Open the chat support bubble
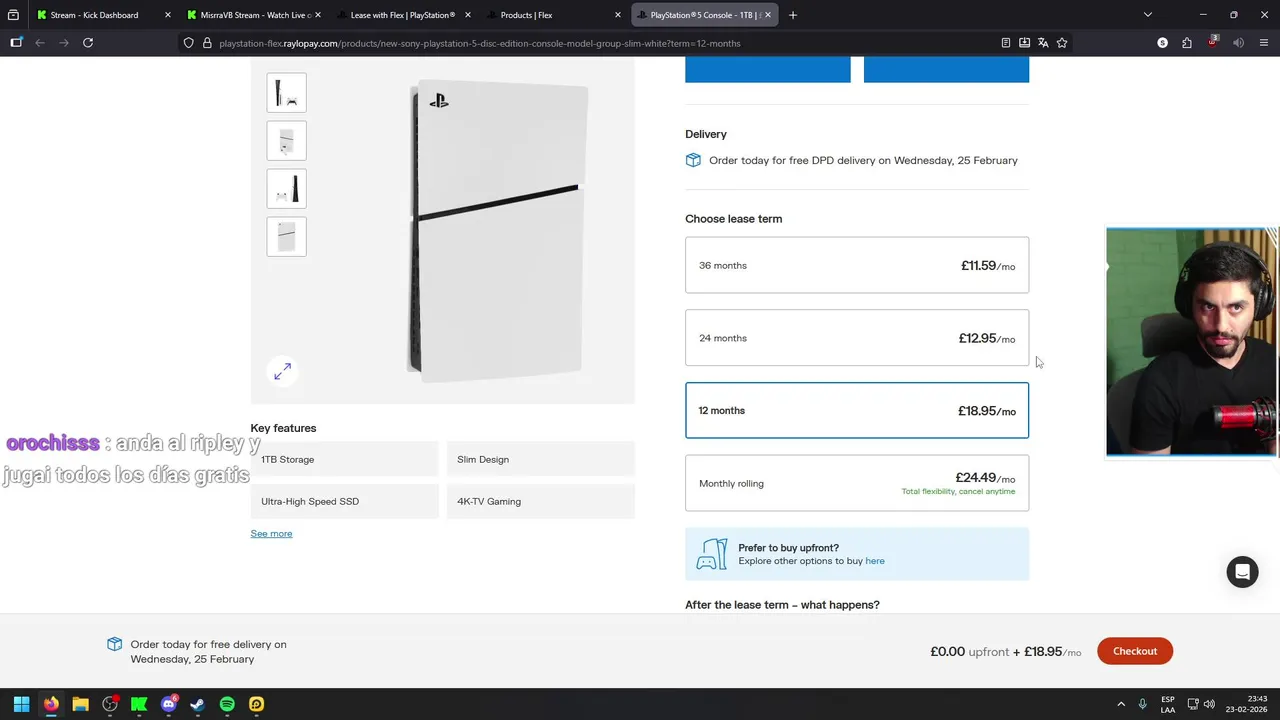The height and width of the screenshot is (720, 1280). [1242, 572]
